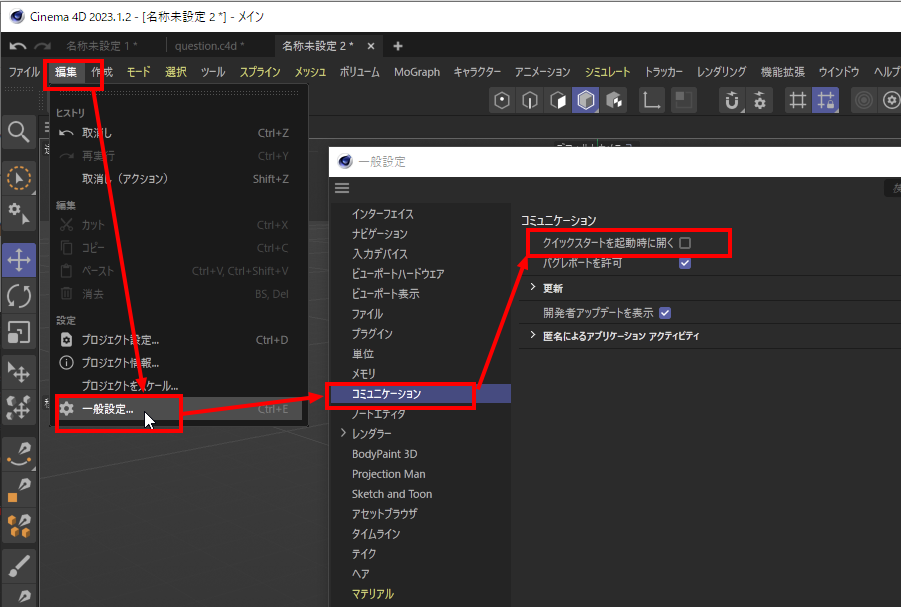Open the 一般設定 window hamburger menu
901x607 pixels.
pos(342,188)
